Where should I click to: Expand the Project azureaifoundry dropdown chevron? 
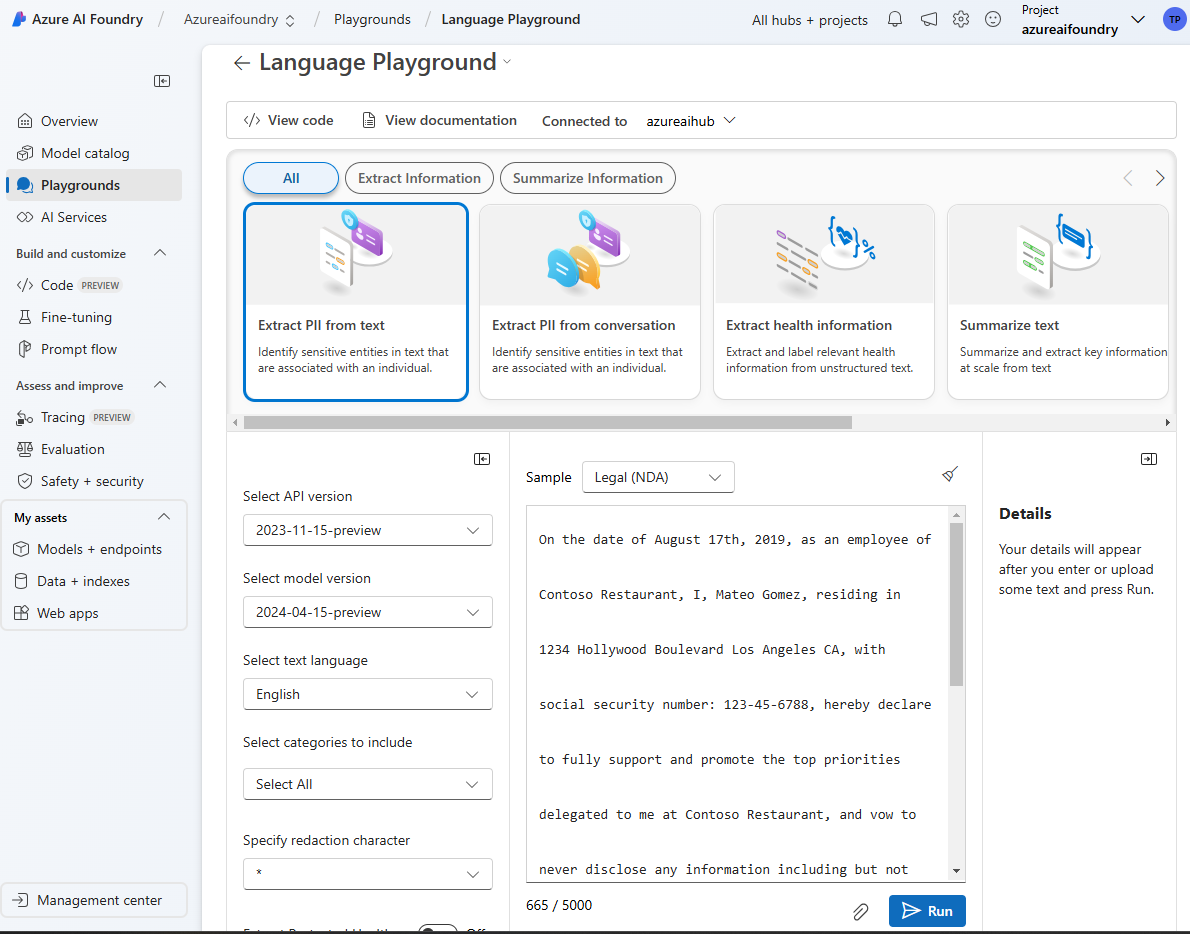click(1138, 20)
